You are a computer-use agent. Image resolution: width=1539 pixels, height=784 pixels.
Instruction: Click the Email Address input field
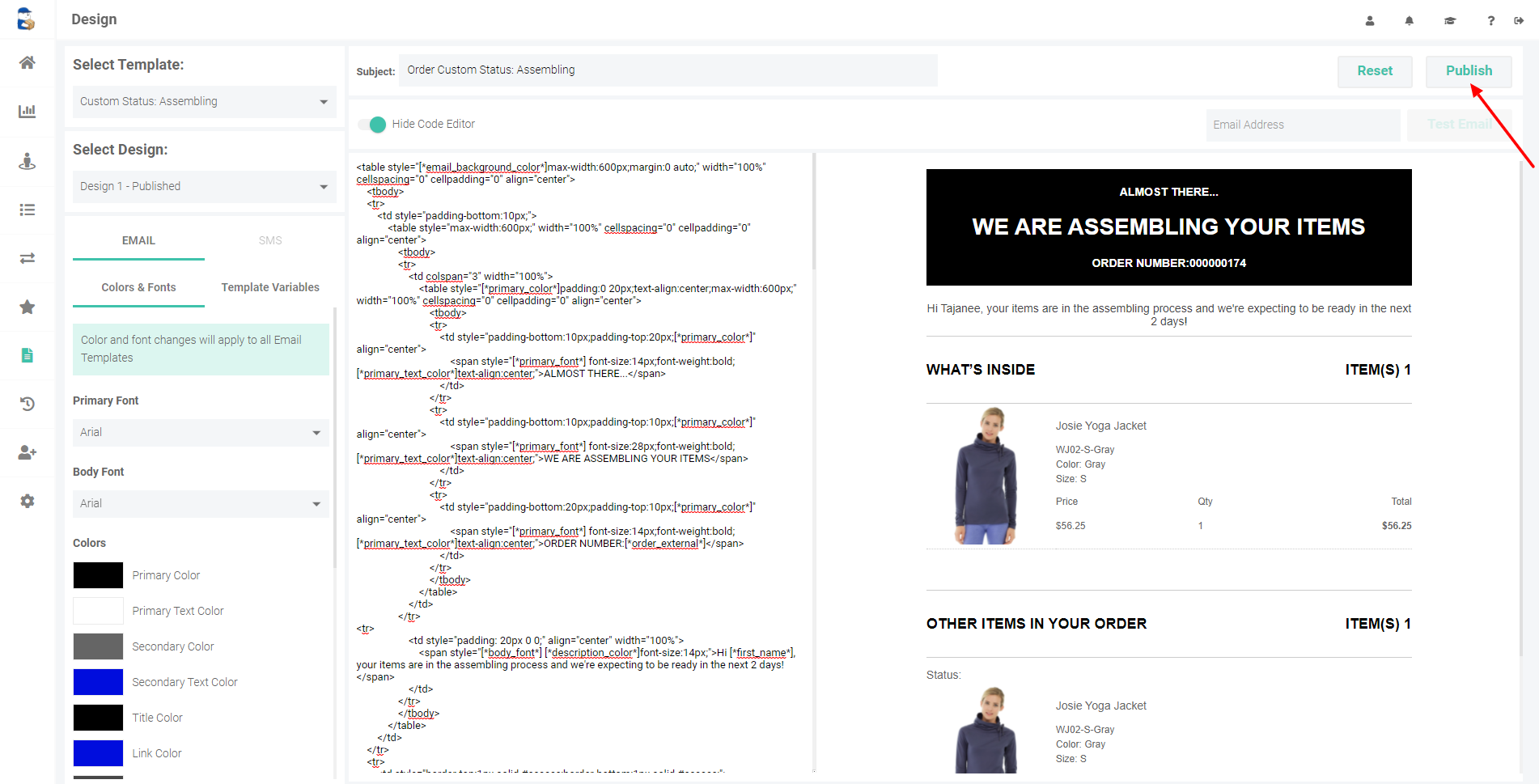click(1303, 125)
